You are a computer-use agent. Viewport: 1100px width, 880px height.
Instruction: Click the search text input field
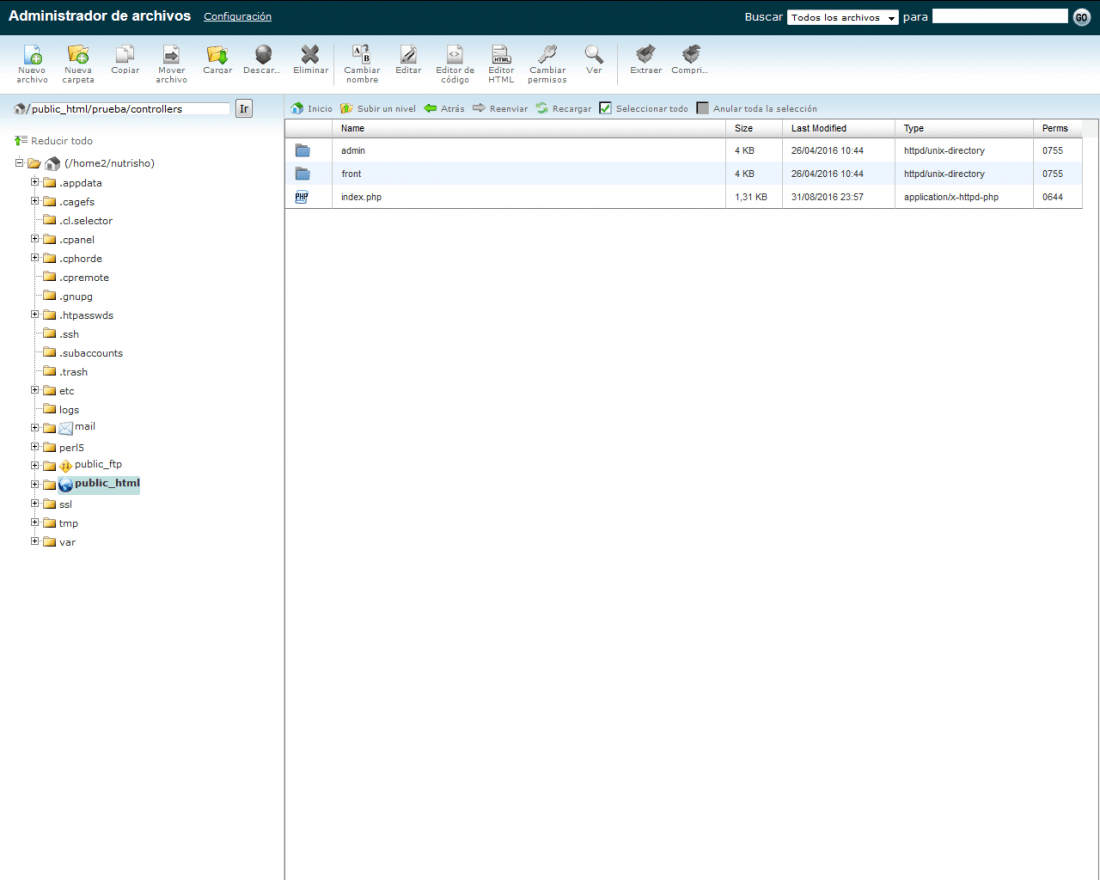pyautogui.click(x=1000, y=17)
